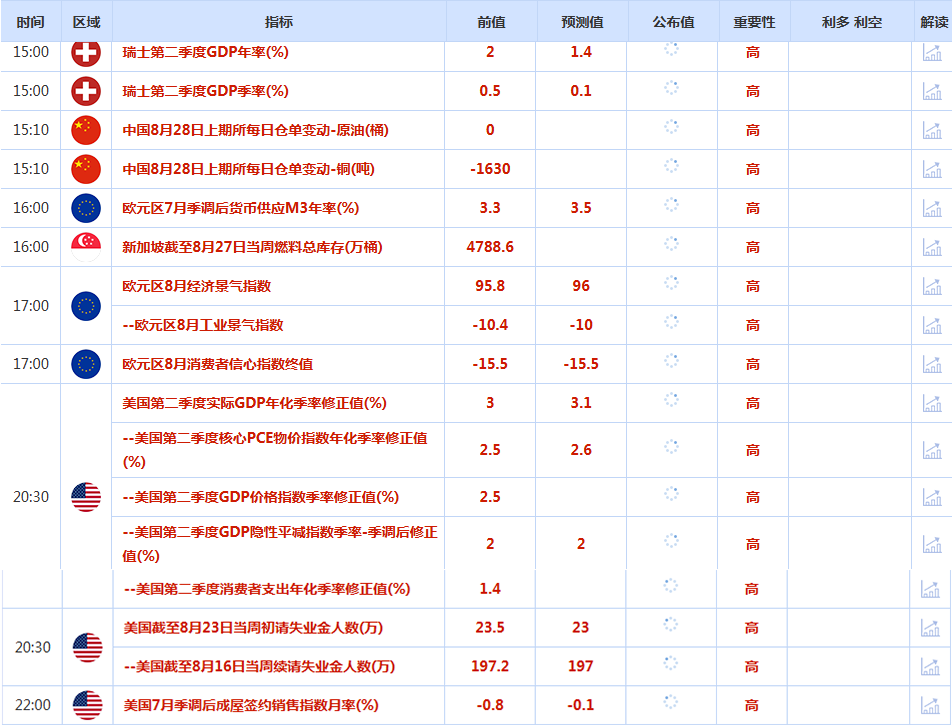Open chart icon for 新加坡燃料总库存 row
Screen dimensions: 952x725
pyautogui.click(x=932, y=247)
